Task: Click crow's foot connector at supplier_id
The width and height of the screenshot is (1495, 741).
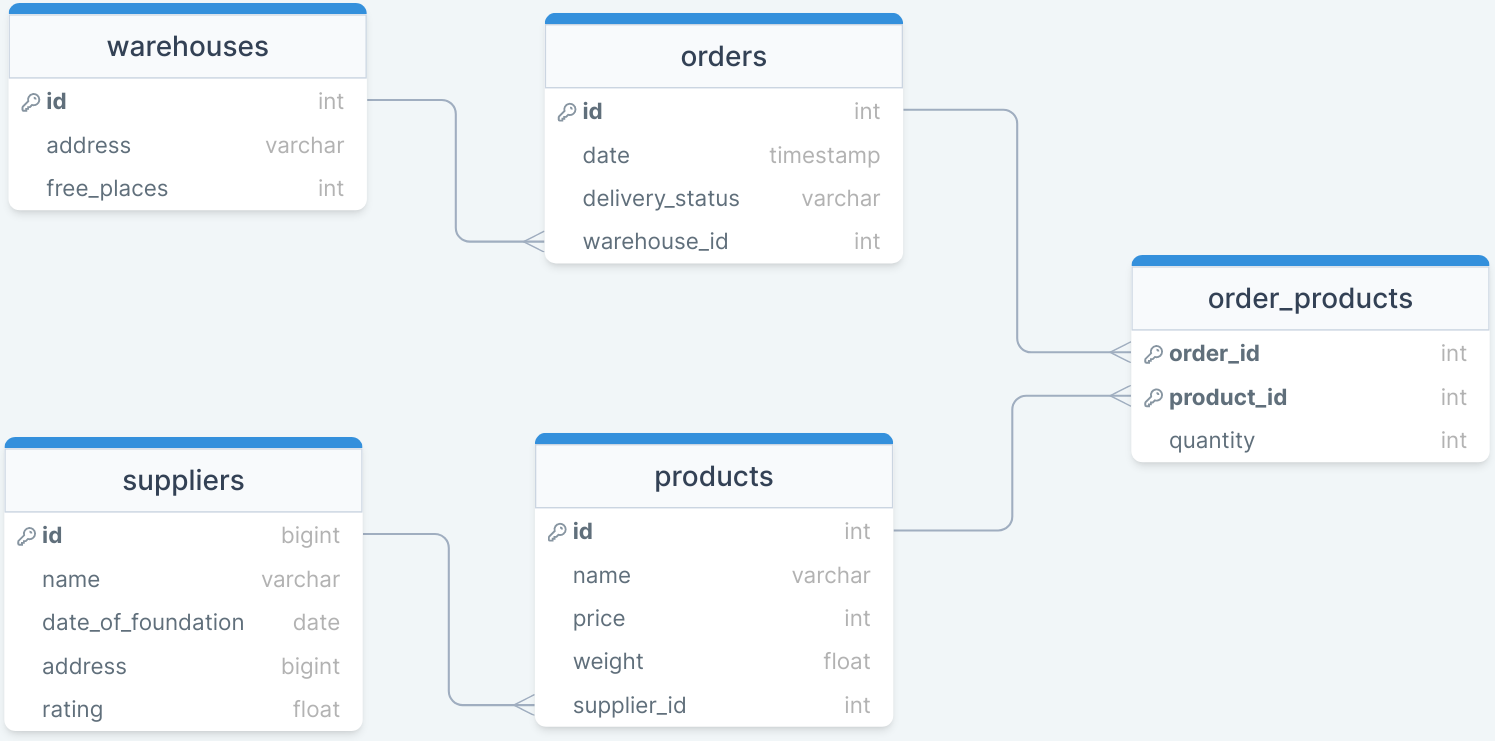Action: click(x=525, y=705)
